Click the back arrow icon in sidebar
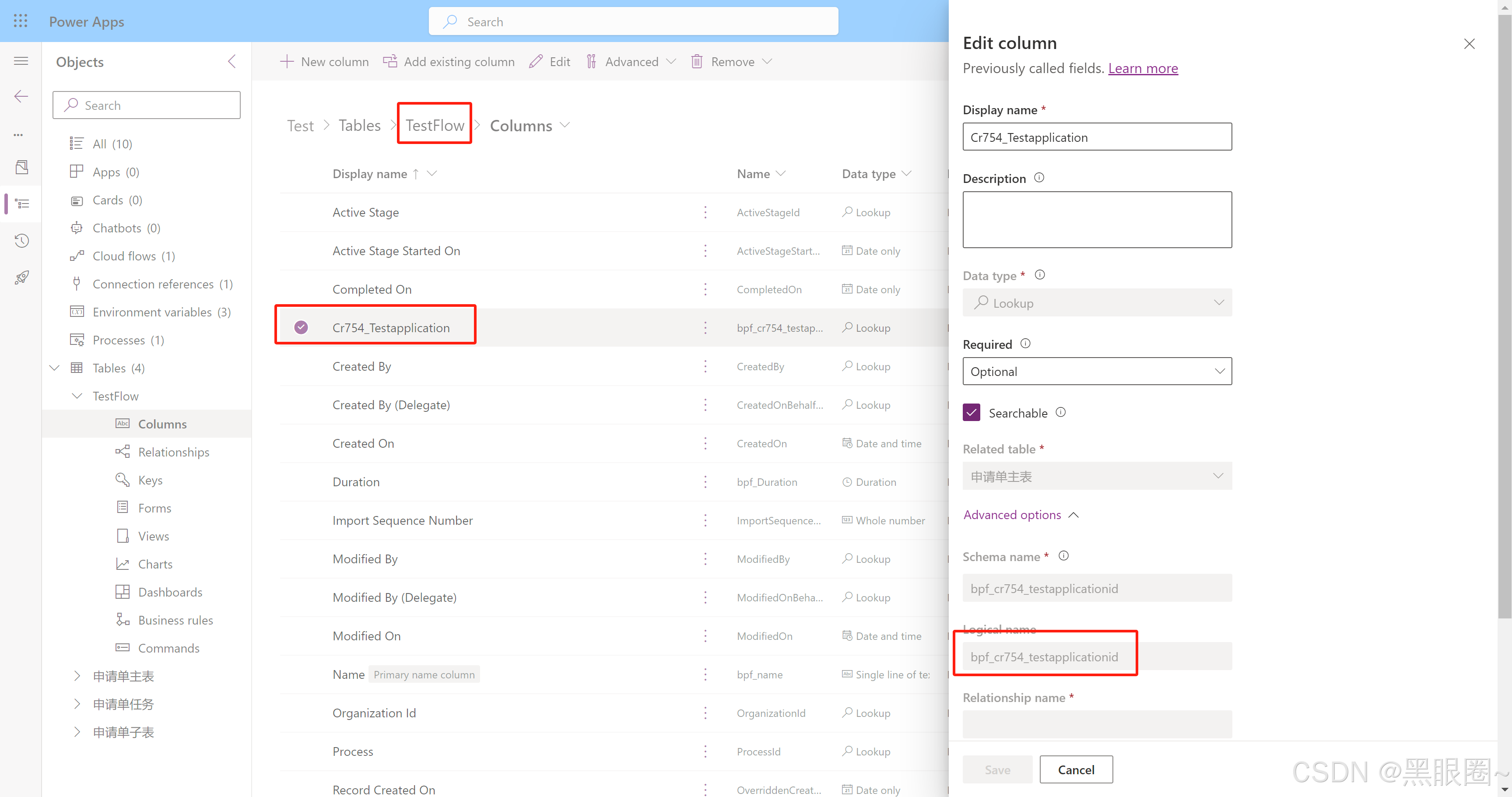 [x=21, y=96]
